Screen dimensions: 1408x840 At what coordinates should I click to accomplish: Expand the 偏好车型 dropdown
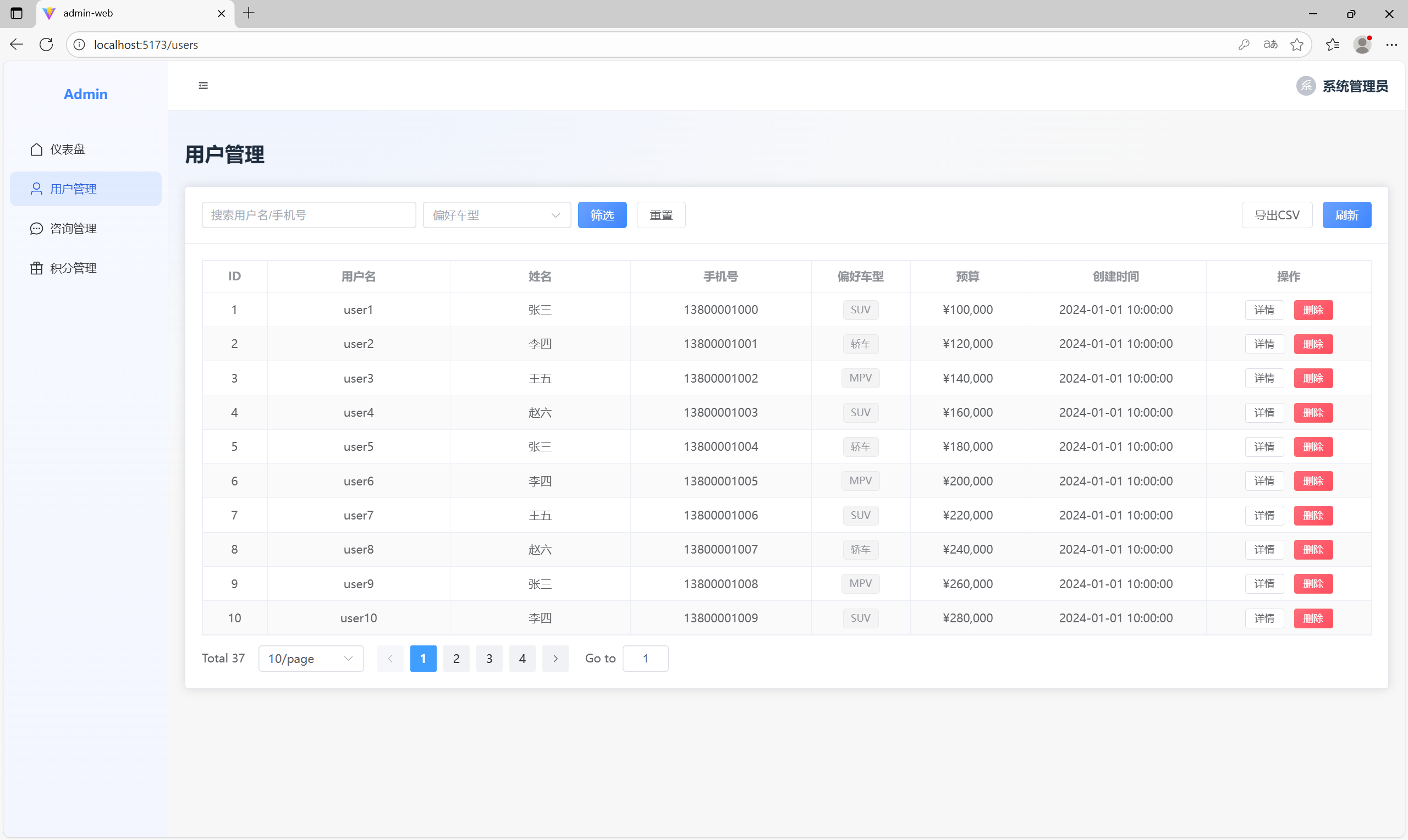[x=497, y=215]
